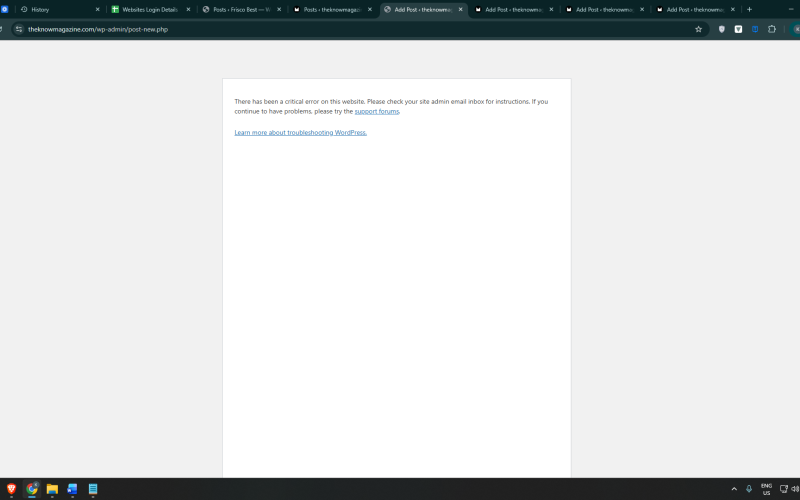800x500 pixels.
Task: Open the support forums link
Action: pos(377,111)
